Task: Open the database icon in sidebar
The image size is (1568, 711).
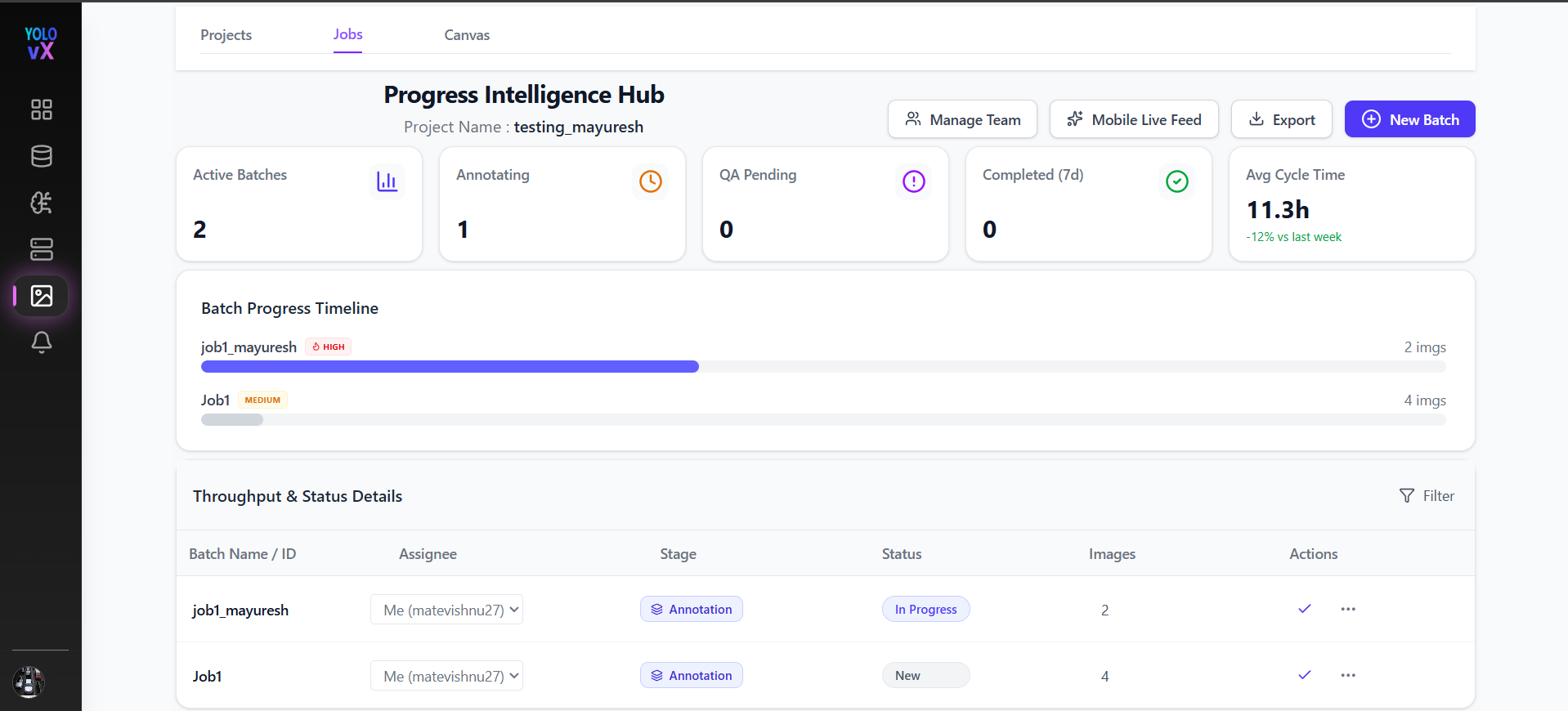Action: pos(42,156)
